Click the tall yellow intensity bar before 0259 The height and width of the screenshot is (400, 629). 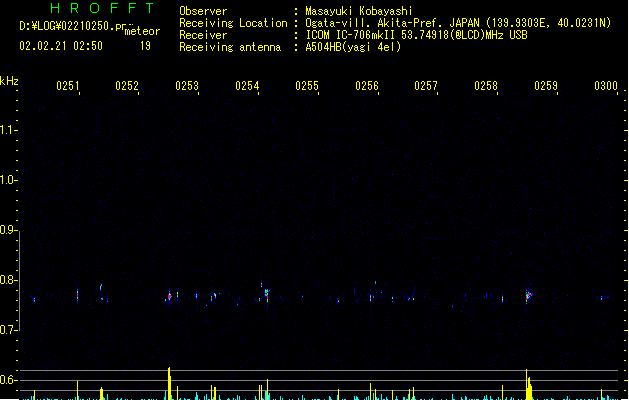[529, 384]
